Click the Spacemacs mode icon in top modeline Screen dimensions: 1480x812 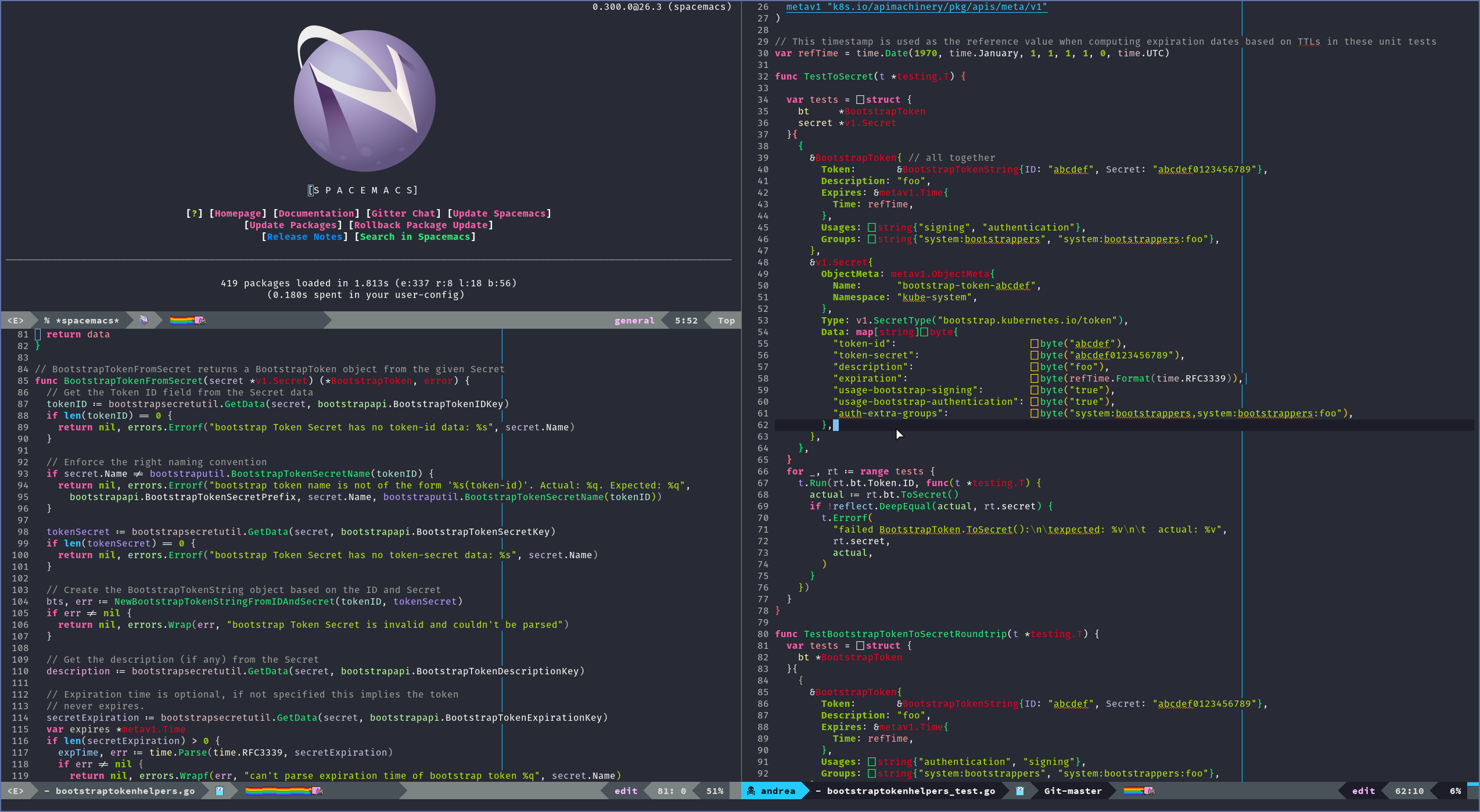click(x=144, y=320)
